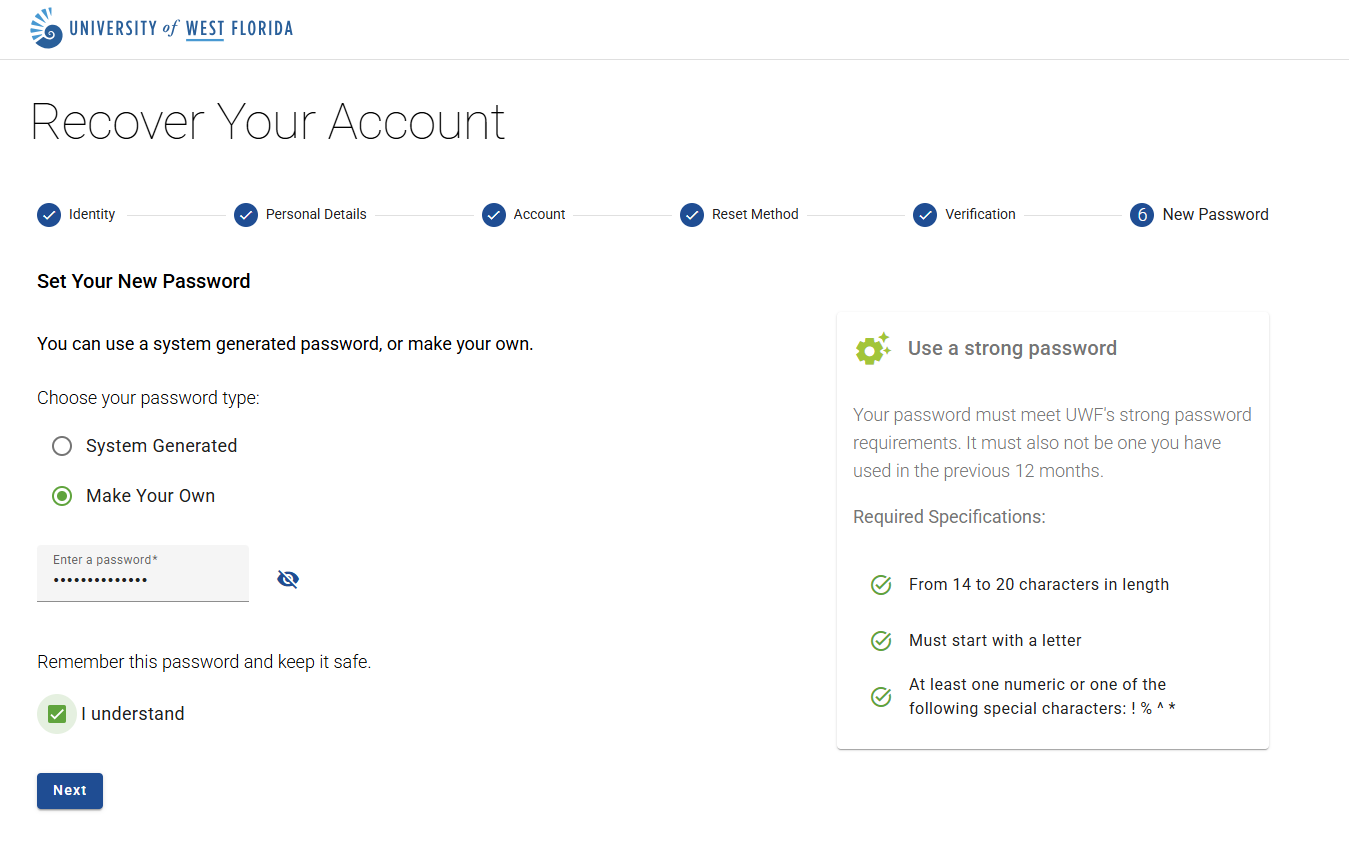Click the Choose your password type label
Viewport: 1349px width, 858px height.
point(148,398)
